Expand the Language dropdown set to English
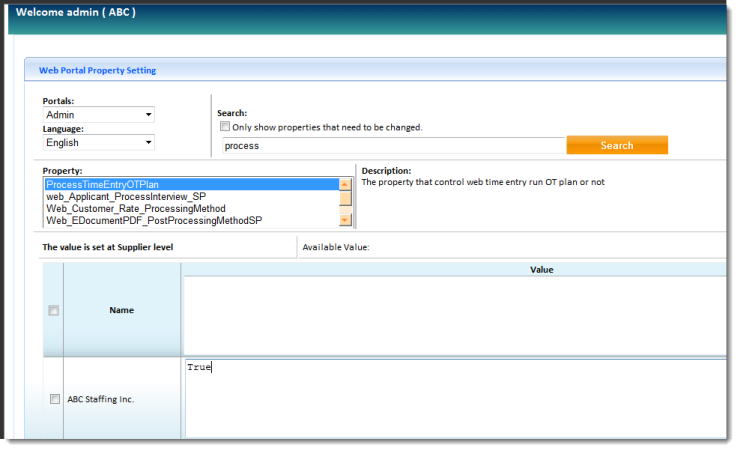Image resolution: width=738 pixels, height=450 pixels. pyautogui.click(x=98, y=143)
